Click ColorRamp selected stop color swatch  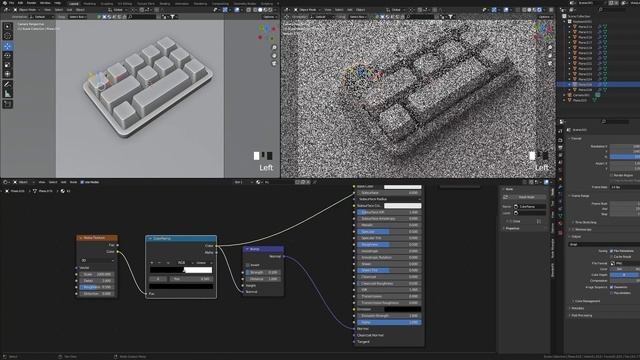coord(181,287)
